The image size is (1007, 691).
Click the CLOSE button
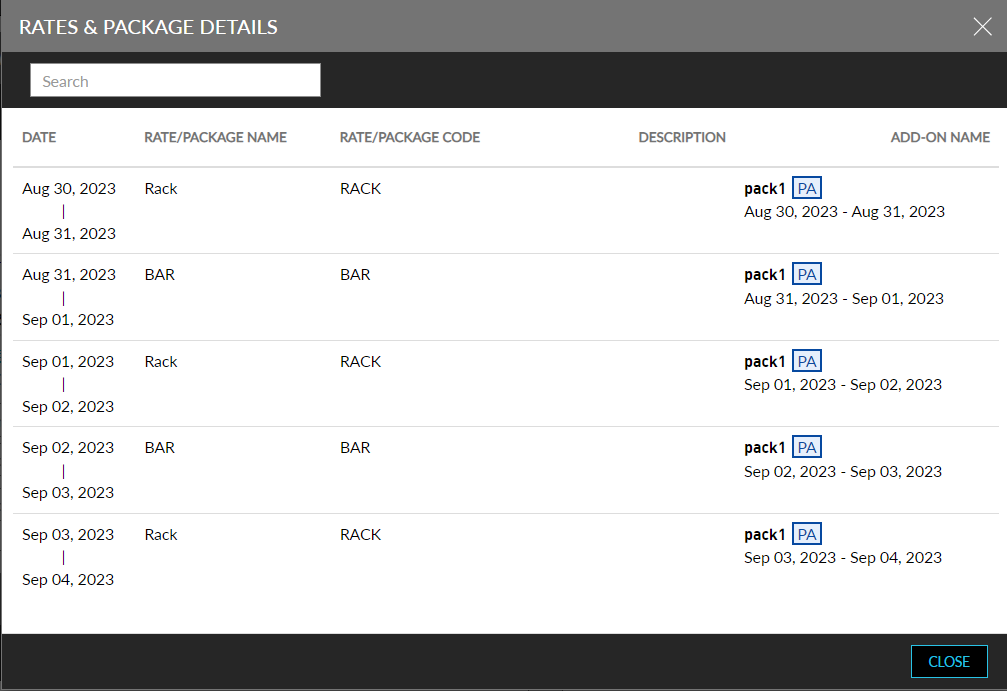coord(948,661)
